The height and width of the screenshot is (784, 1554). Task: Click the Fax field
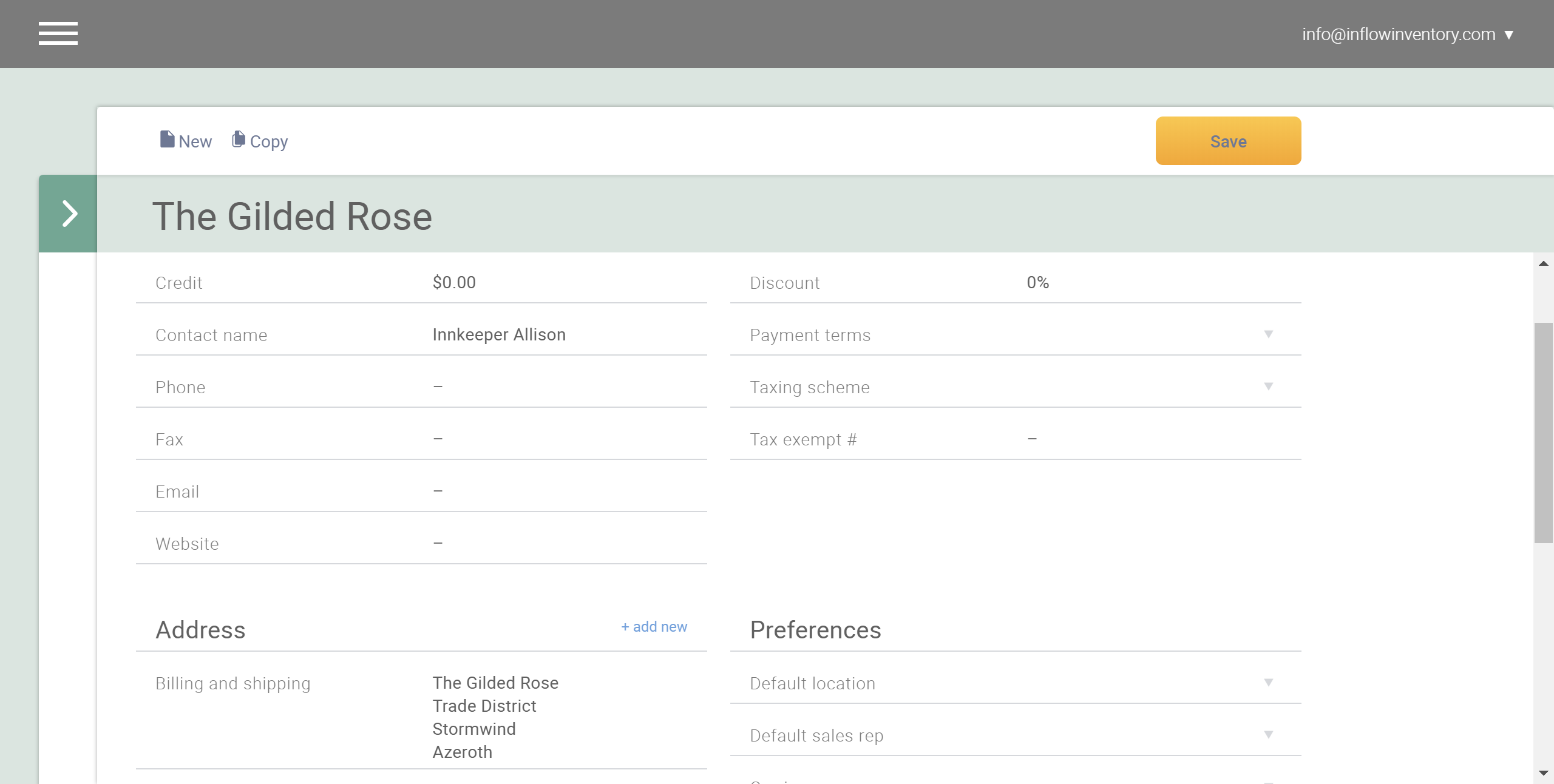point(421,439)
